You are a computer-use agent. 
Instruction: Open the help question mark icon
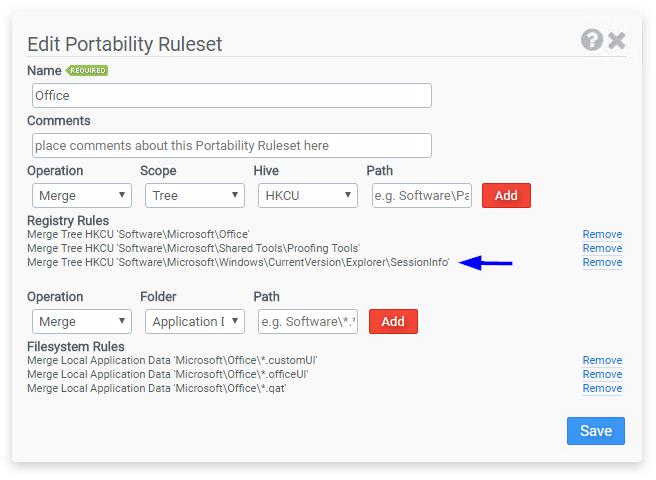click(x=592, y=40)
